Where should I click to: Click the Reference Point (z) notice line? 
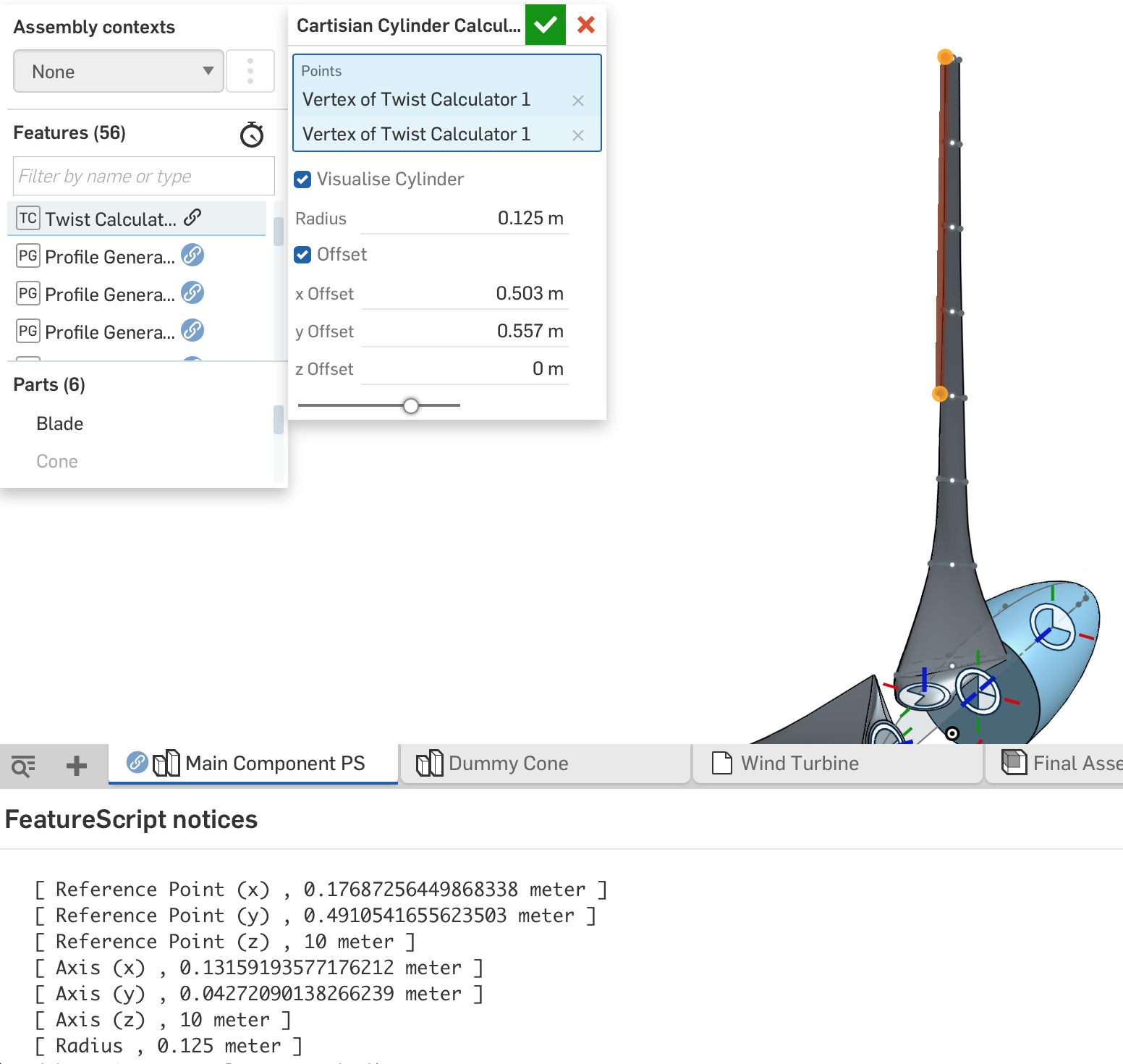[225, 941]
